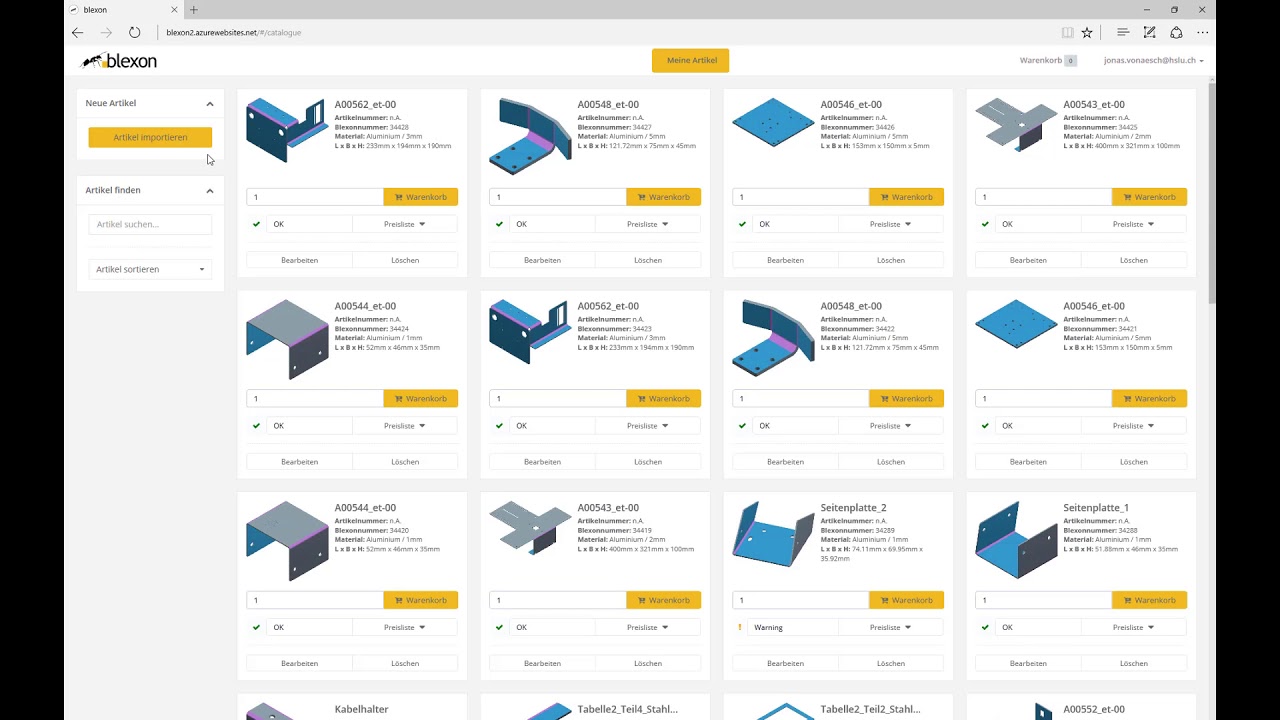
Task: Open the web note pen icon
Action: 1149,32
